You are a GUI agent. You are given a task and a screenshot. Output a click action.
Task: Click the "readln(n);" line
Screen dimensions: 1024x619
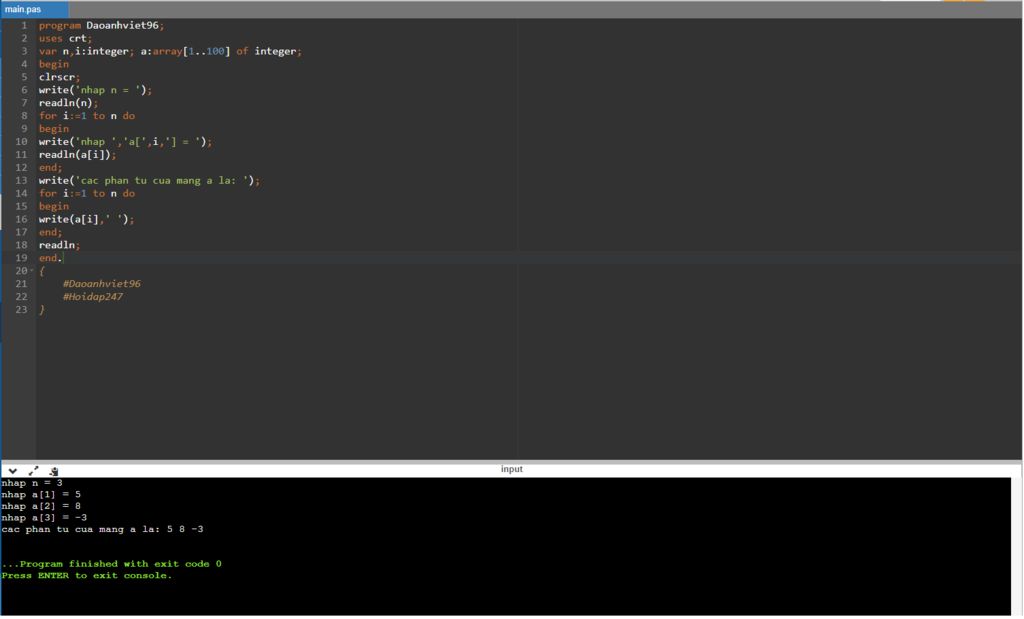(68, 103)
